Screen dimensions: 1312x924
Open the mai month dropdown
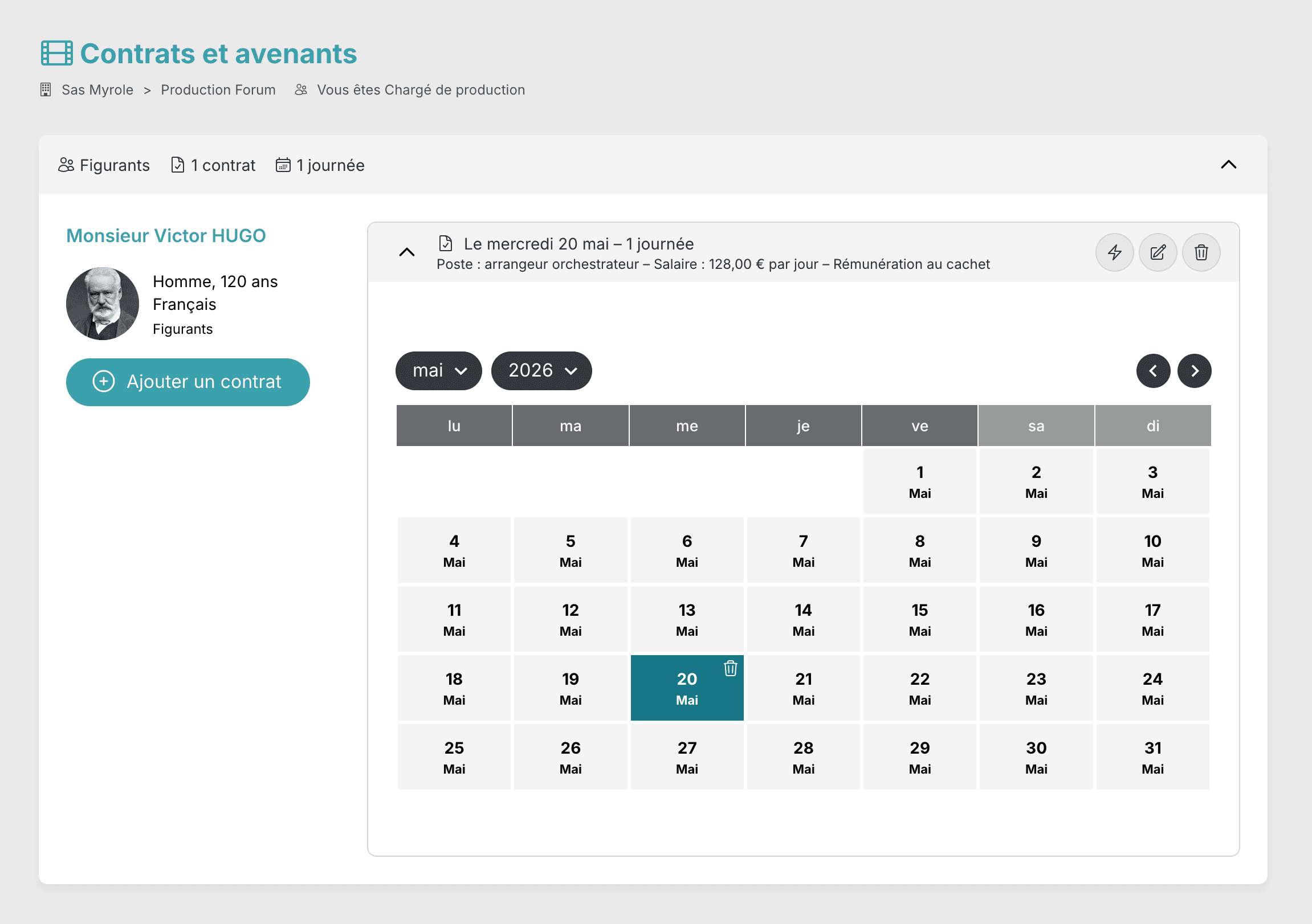(x=438, y=371)
